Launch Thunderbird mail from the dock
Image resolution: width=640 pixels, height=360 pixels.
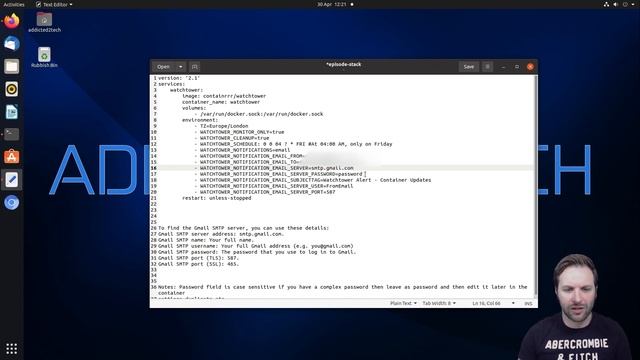tap(11, 43)
